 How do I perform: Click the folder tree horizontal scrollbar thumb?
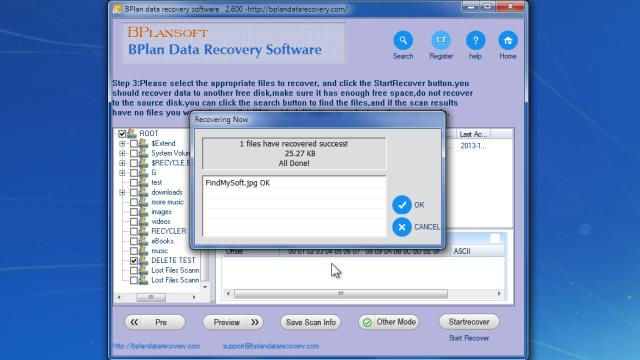(151, 297)
